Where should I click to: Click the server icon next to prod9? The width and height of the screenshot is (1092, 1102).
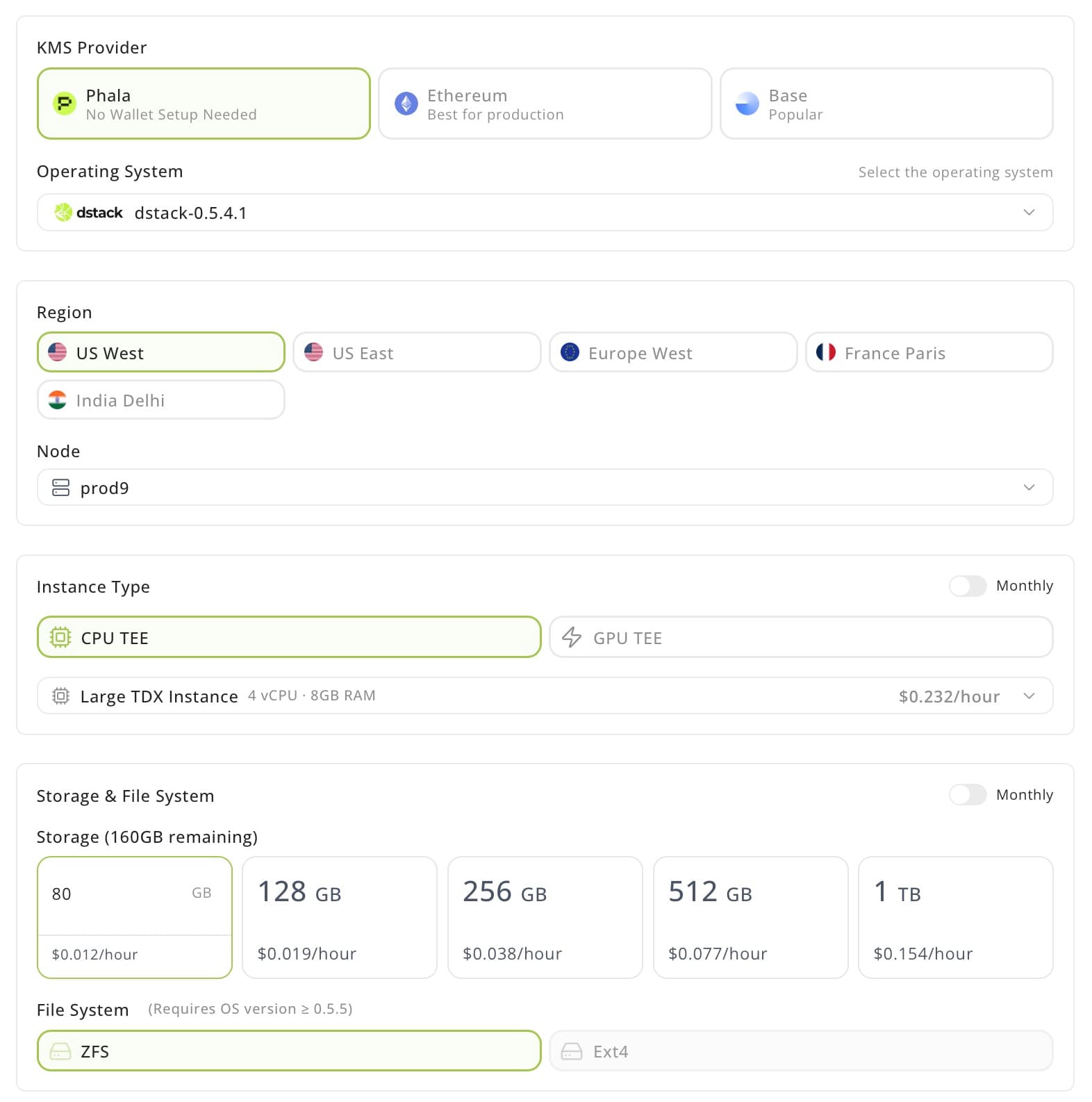(x=61, y=488)
